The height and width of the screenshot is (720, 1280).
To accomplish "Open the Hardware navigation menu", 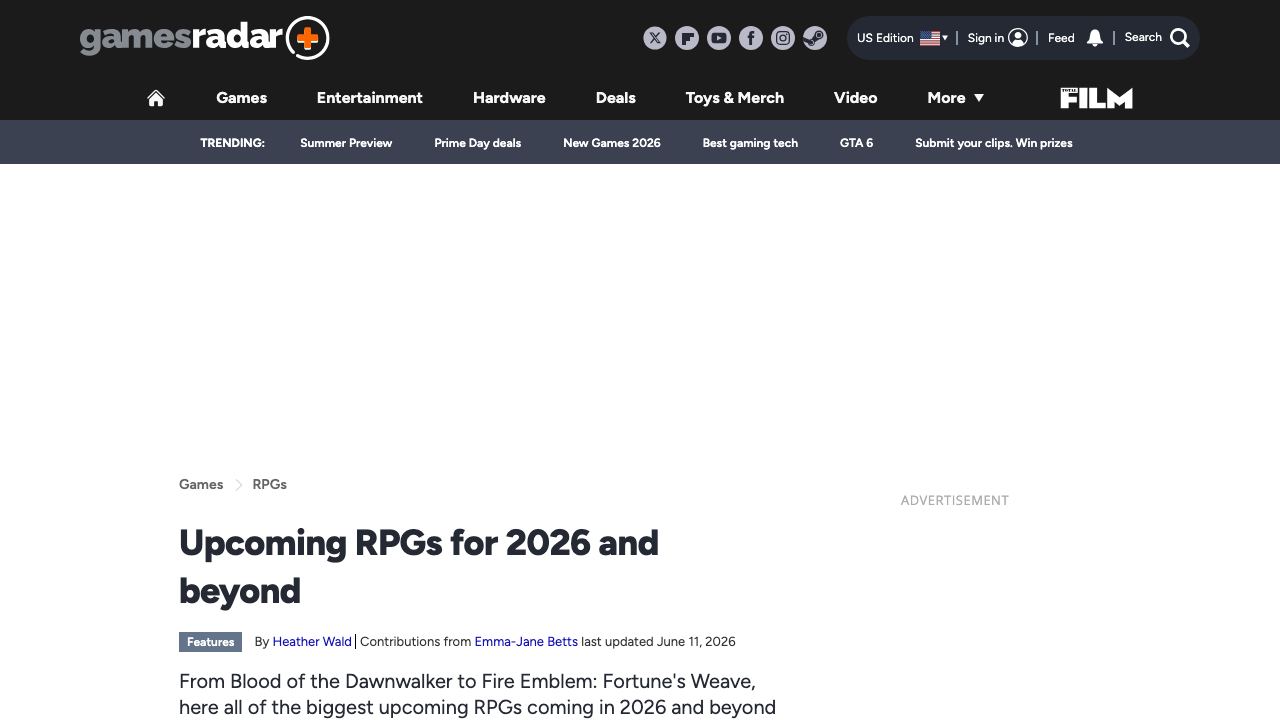I will pos(509,98).
